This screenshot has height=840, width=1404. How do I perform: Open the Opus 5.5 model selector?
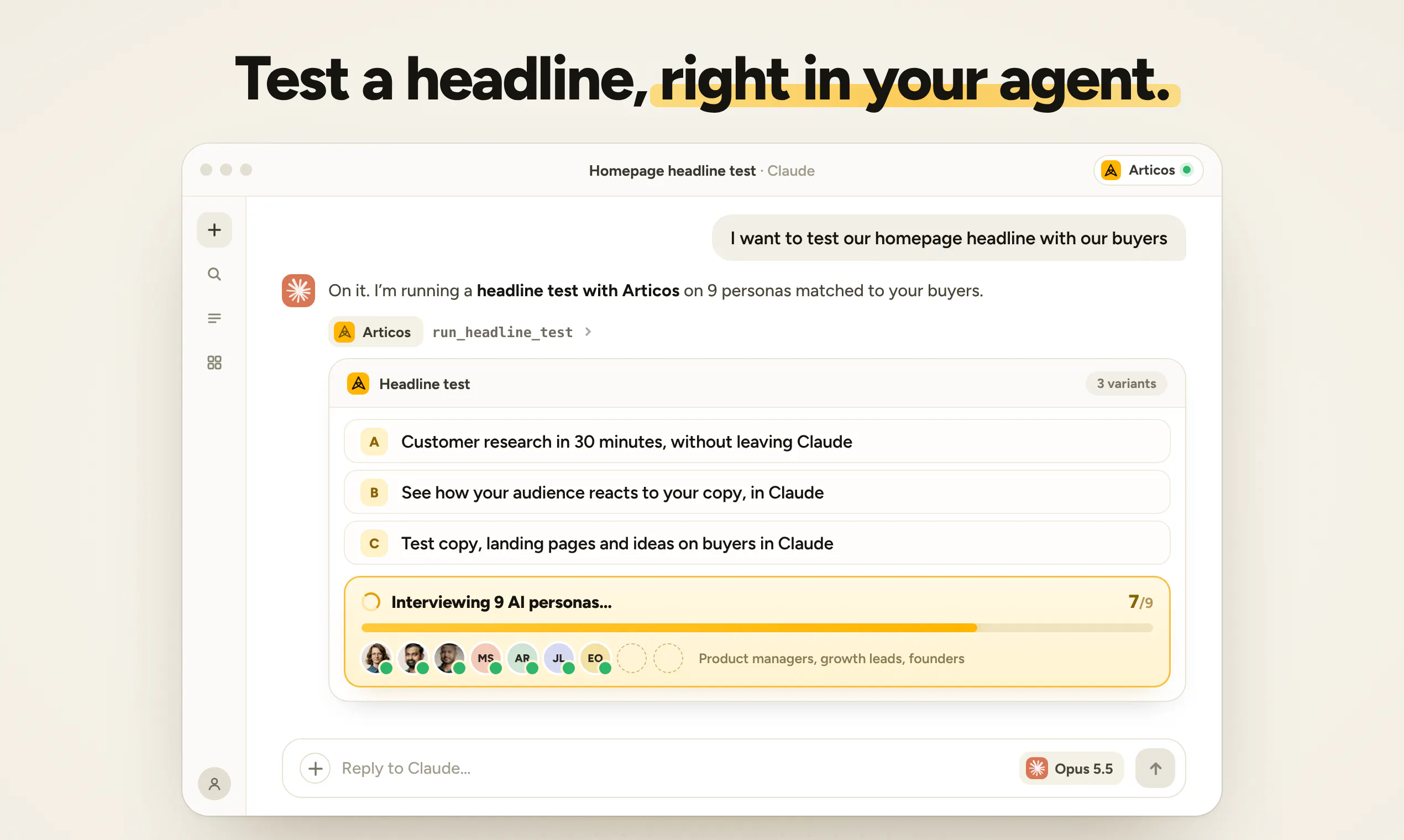click(x=1071, y=768)
